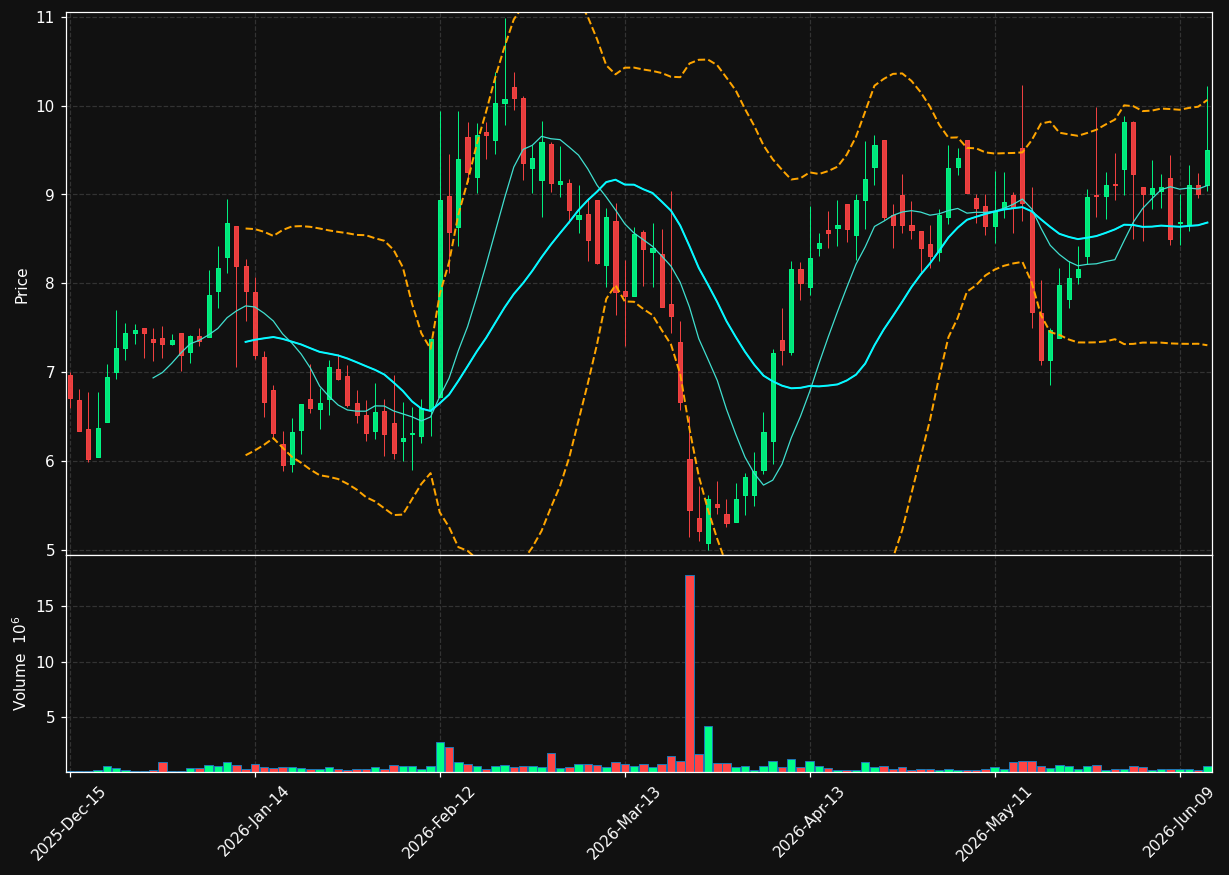
Task: Click price tick label 7
Action: point(50,373)
